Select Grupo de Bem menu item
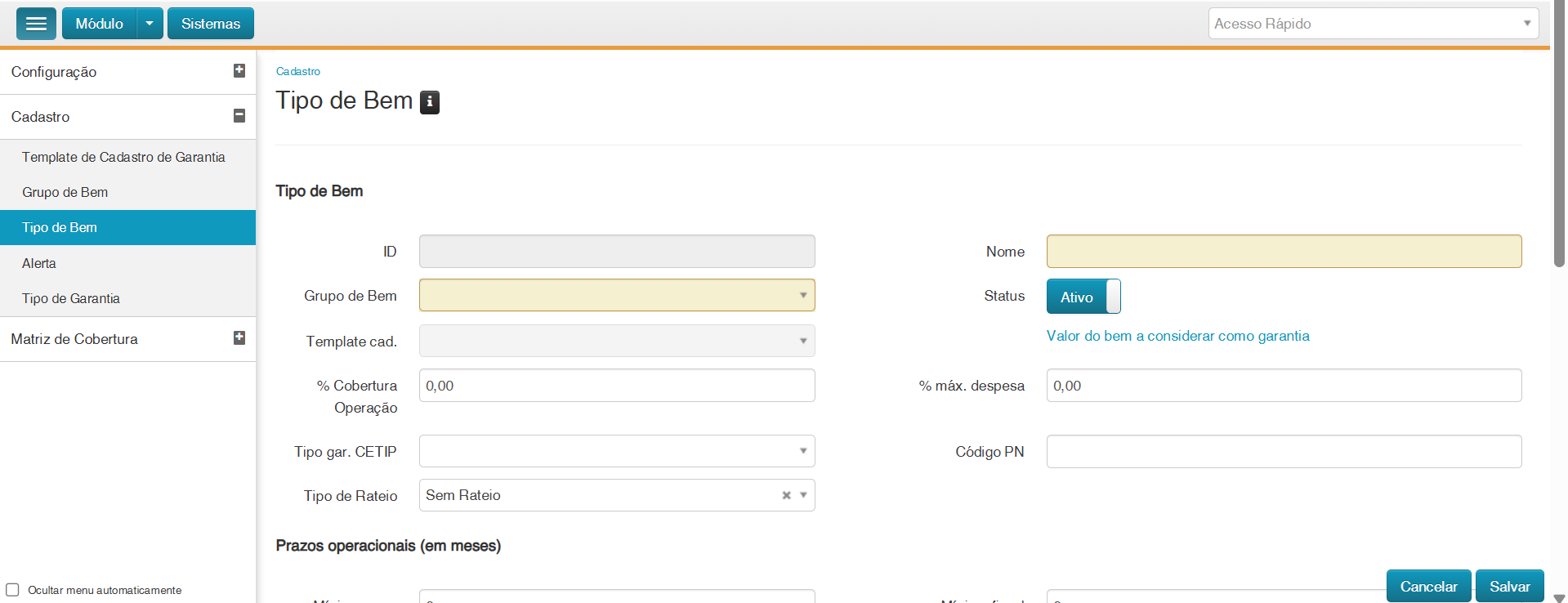Screen dimensions: 1568x603 coord(65,192)
